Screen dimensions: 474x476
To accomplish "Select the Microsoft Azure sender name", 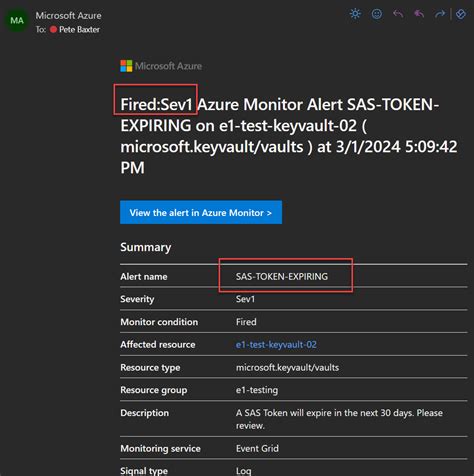I will coord(68,16).
